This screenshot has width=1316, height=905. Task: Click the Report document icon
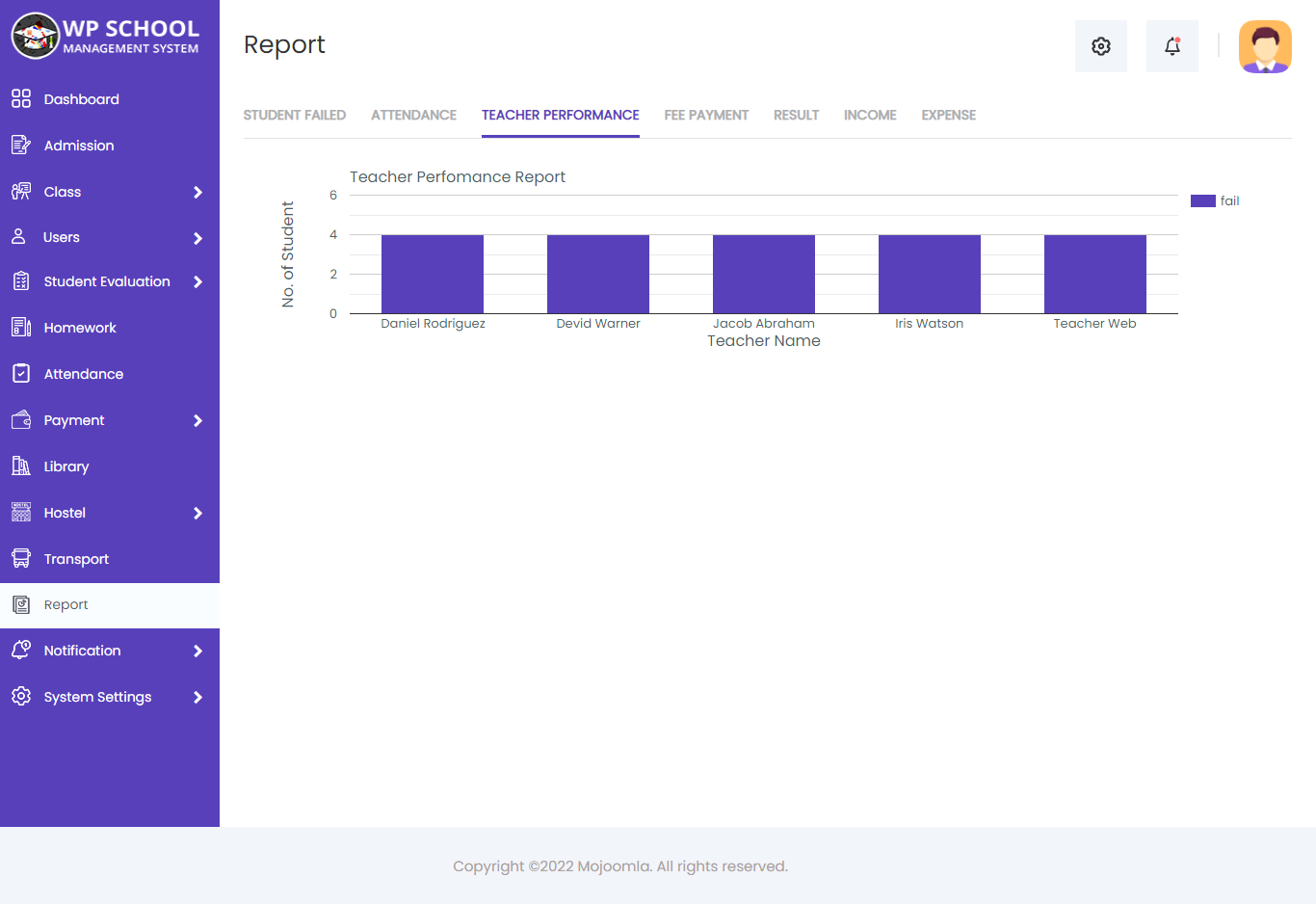click(x=21, y=604)
